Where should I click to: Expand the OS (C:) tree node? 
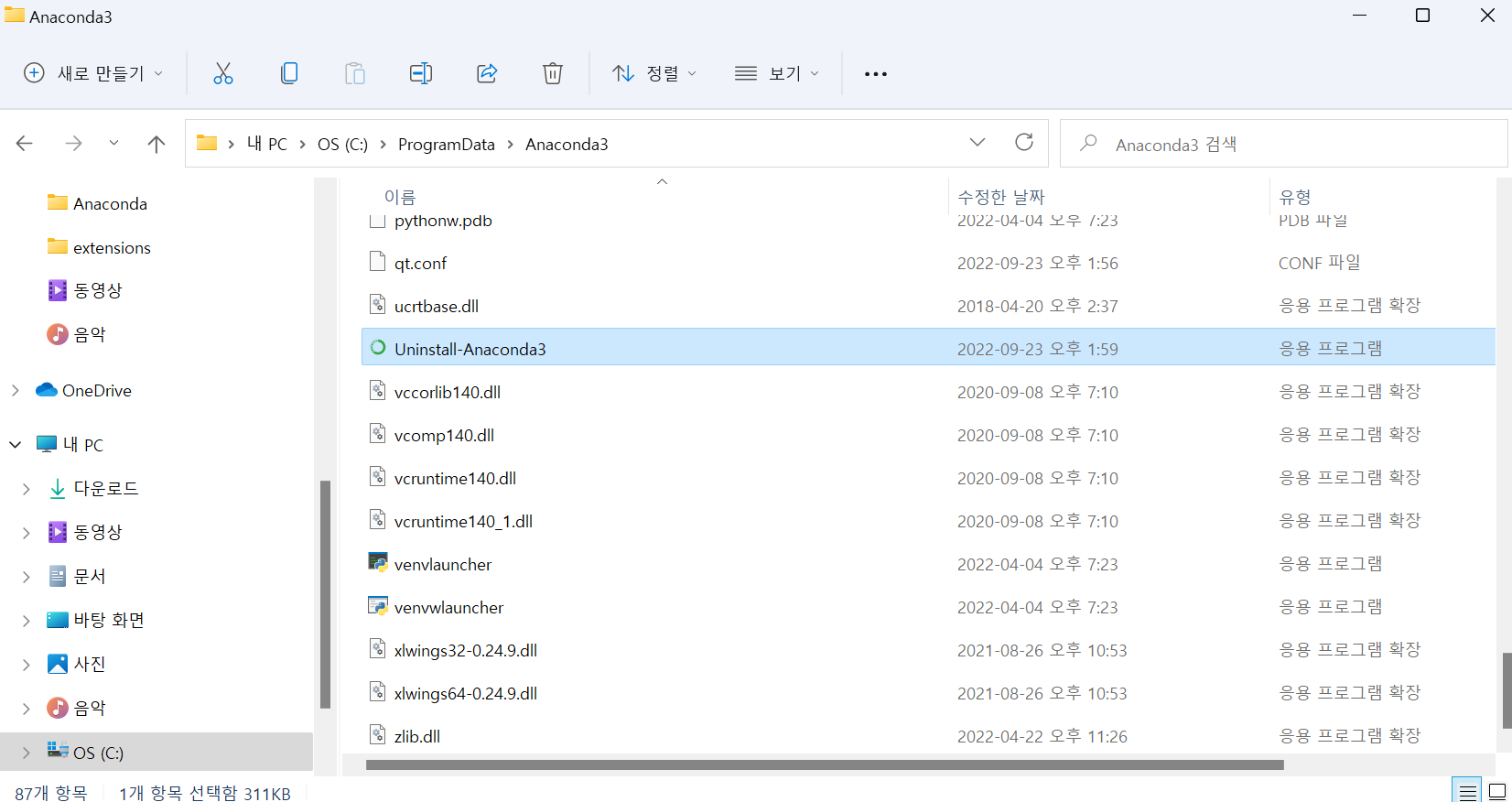coord(26,753)
